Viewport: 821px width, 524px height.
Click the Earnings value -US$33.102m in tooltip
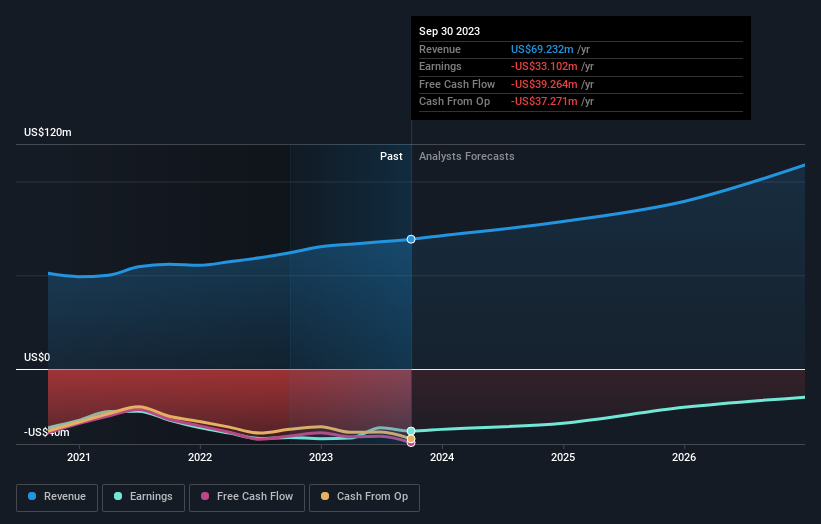click(544, 66)
